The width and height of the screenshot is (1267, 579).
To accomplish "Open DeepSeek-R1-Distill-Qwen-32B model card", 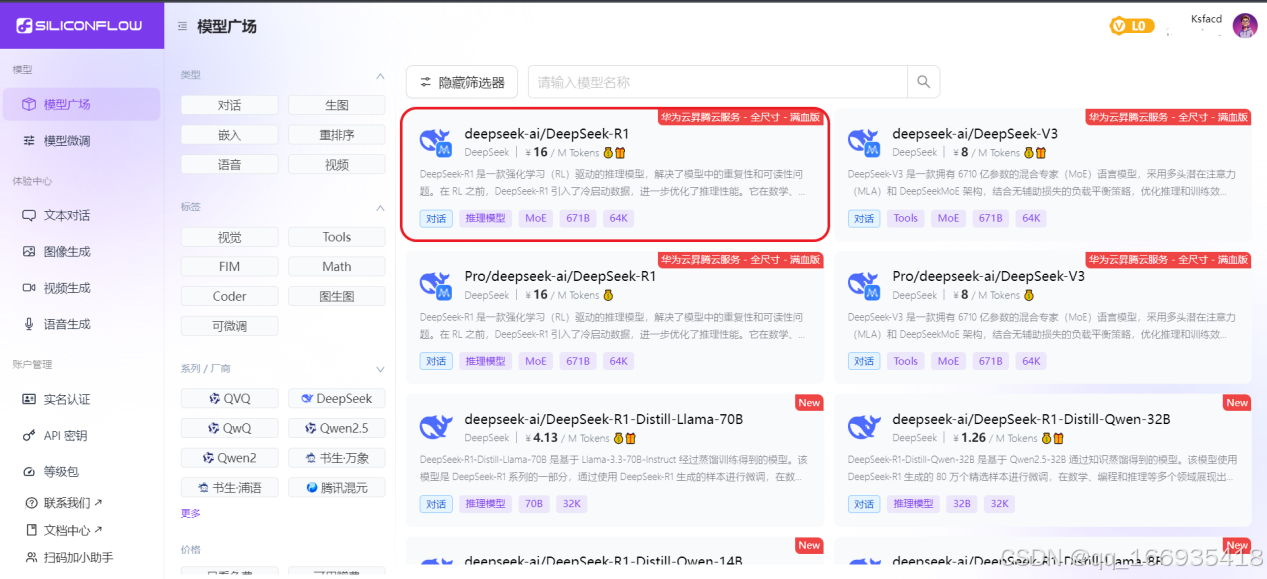I will 1043,460.
